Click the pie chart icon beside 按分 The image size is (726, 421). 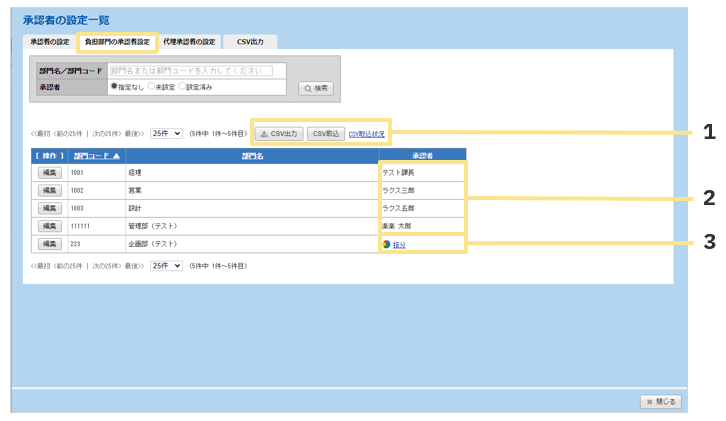(386, 244)
